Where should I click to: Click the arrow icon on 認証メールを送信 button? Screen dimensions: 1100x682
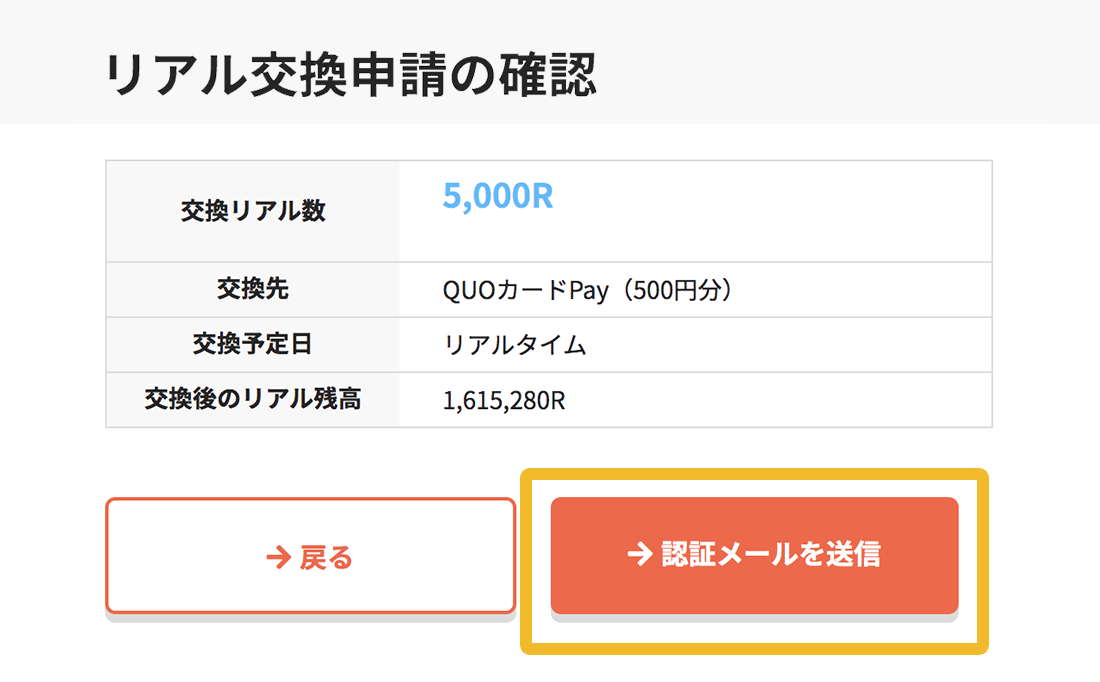point(640,554)
